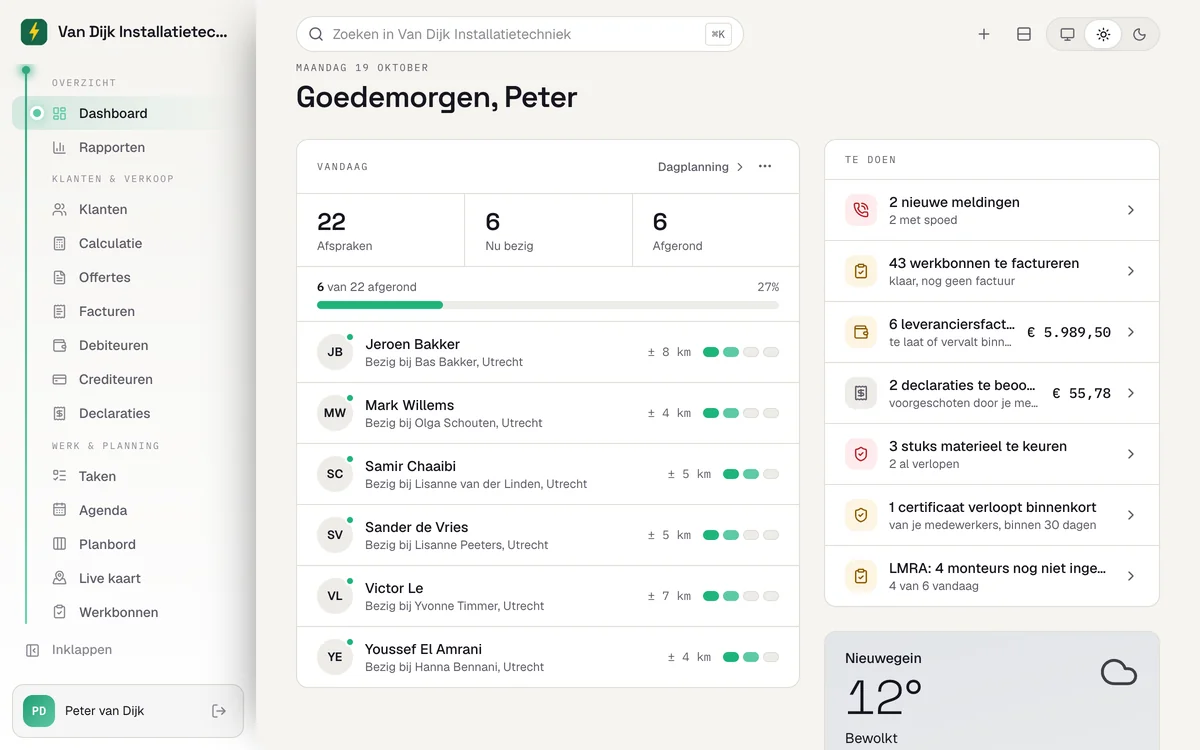Click the Werkbonnen clipboard icon
The width and height of the screenshot is (1200, 750).
(59, 612)
